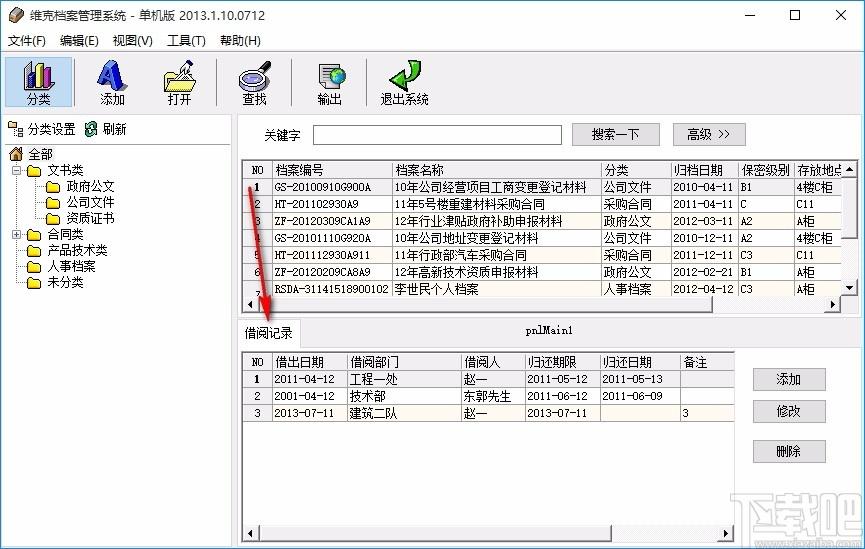Click borrow records horizontal scrollbar right arrow
Screen dimensions: 865x549
click(725, 533)
